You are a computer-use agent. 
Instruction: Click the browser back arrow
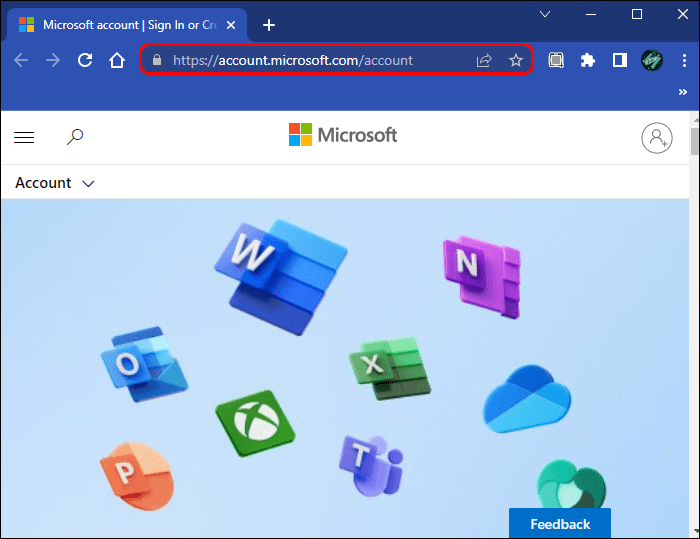[x=21, y=60]
